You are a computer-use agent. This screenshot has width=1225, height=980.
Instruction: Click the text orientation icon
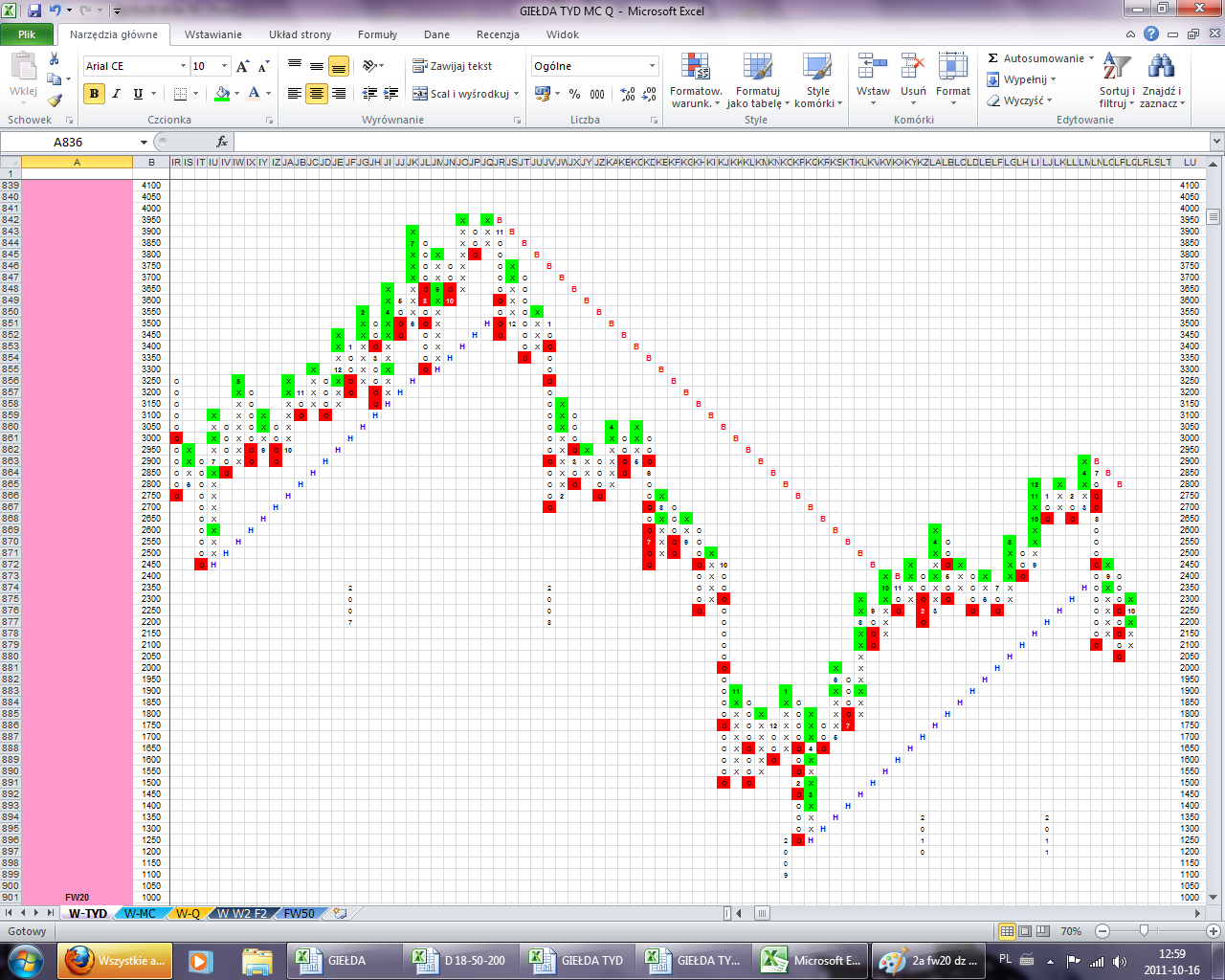point(371,66)
